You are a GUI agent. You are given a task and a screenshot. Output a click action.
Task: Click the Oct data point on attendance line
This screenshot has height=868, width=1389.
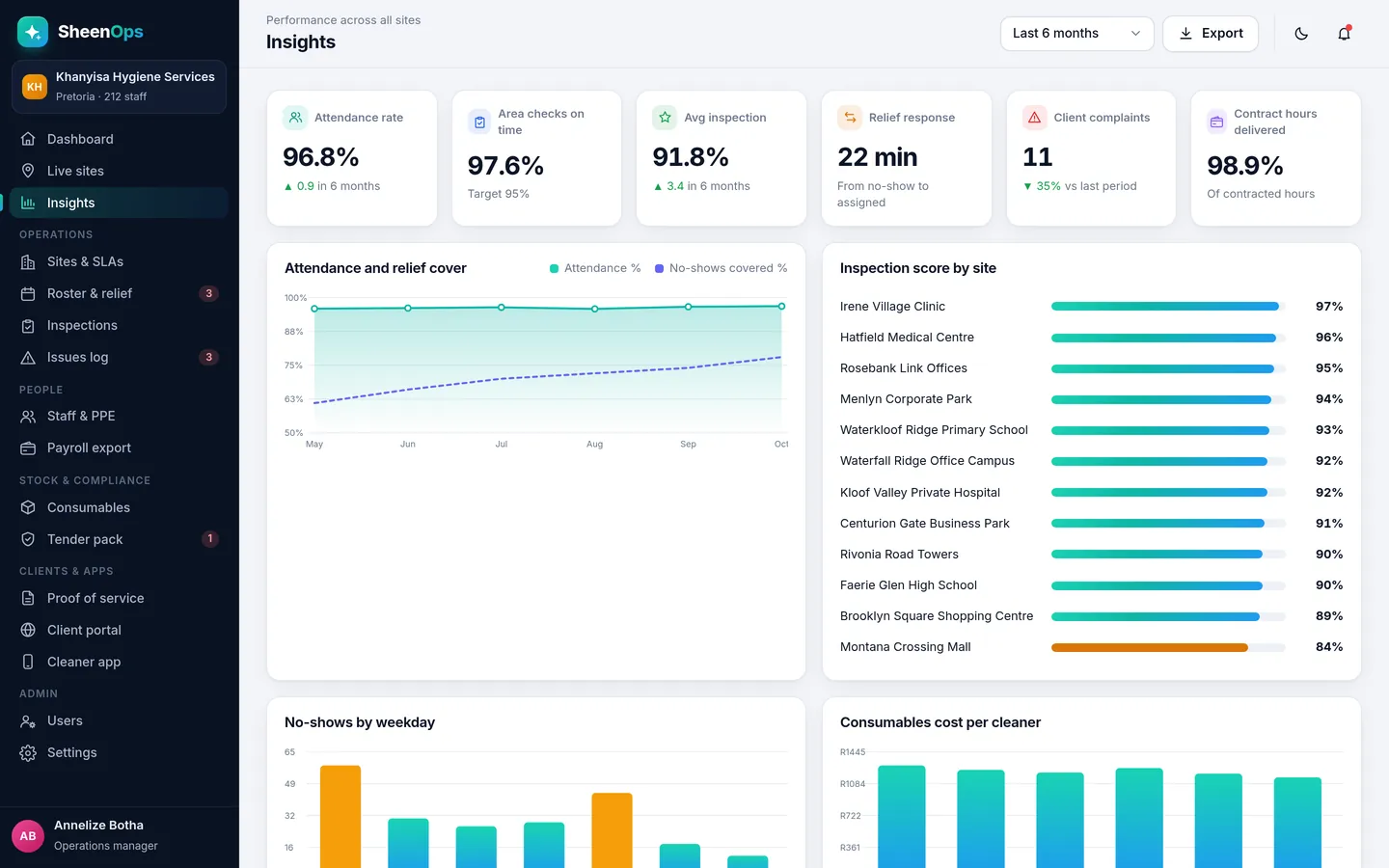pyautogui.click(x=781, y=307)
